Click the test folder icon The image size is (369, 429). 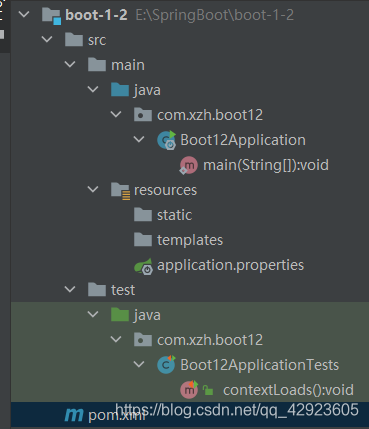97,290
